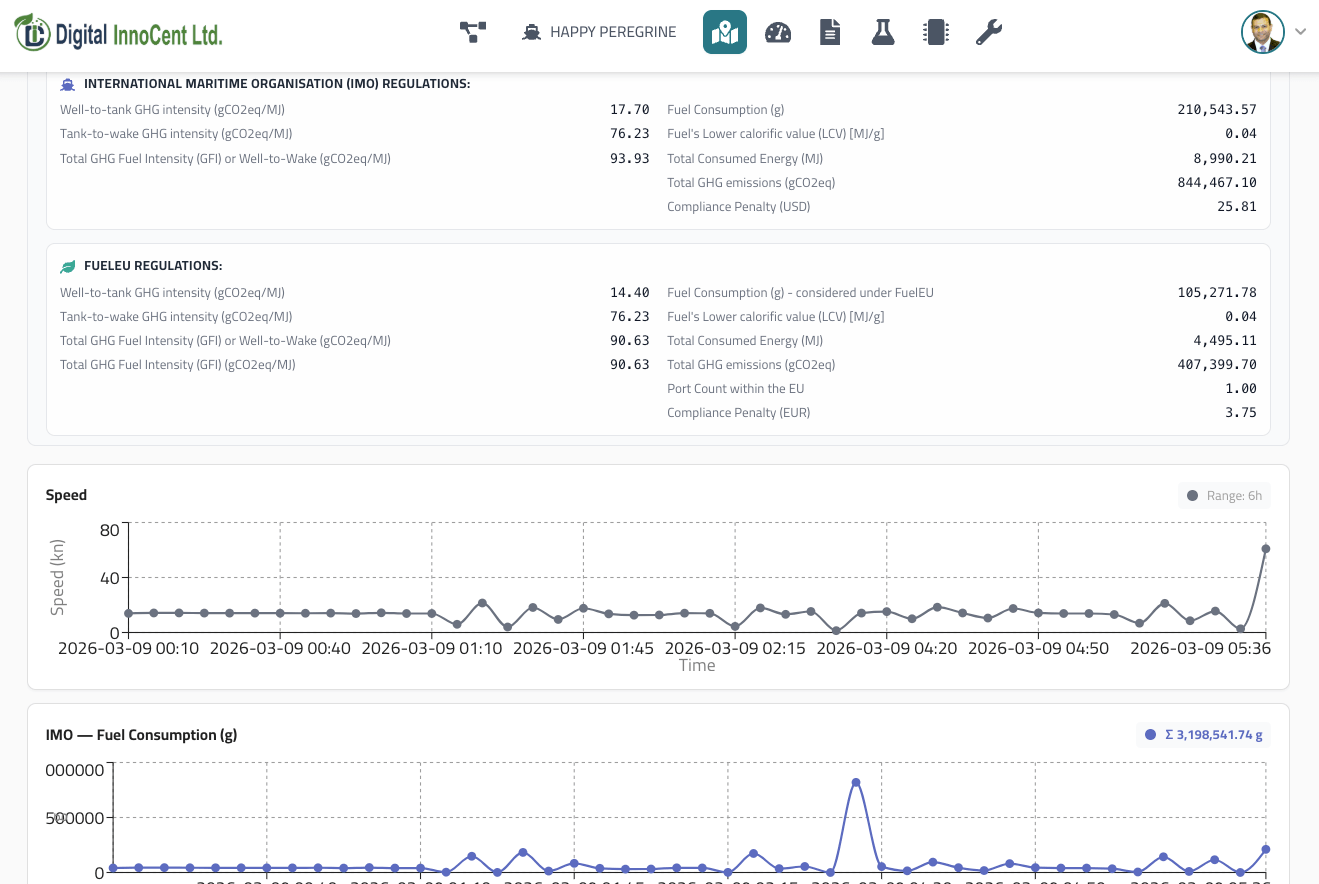
Task: Click the fuel consumption peak data point
Action: click(x=856, y=783)
